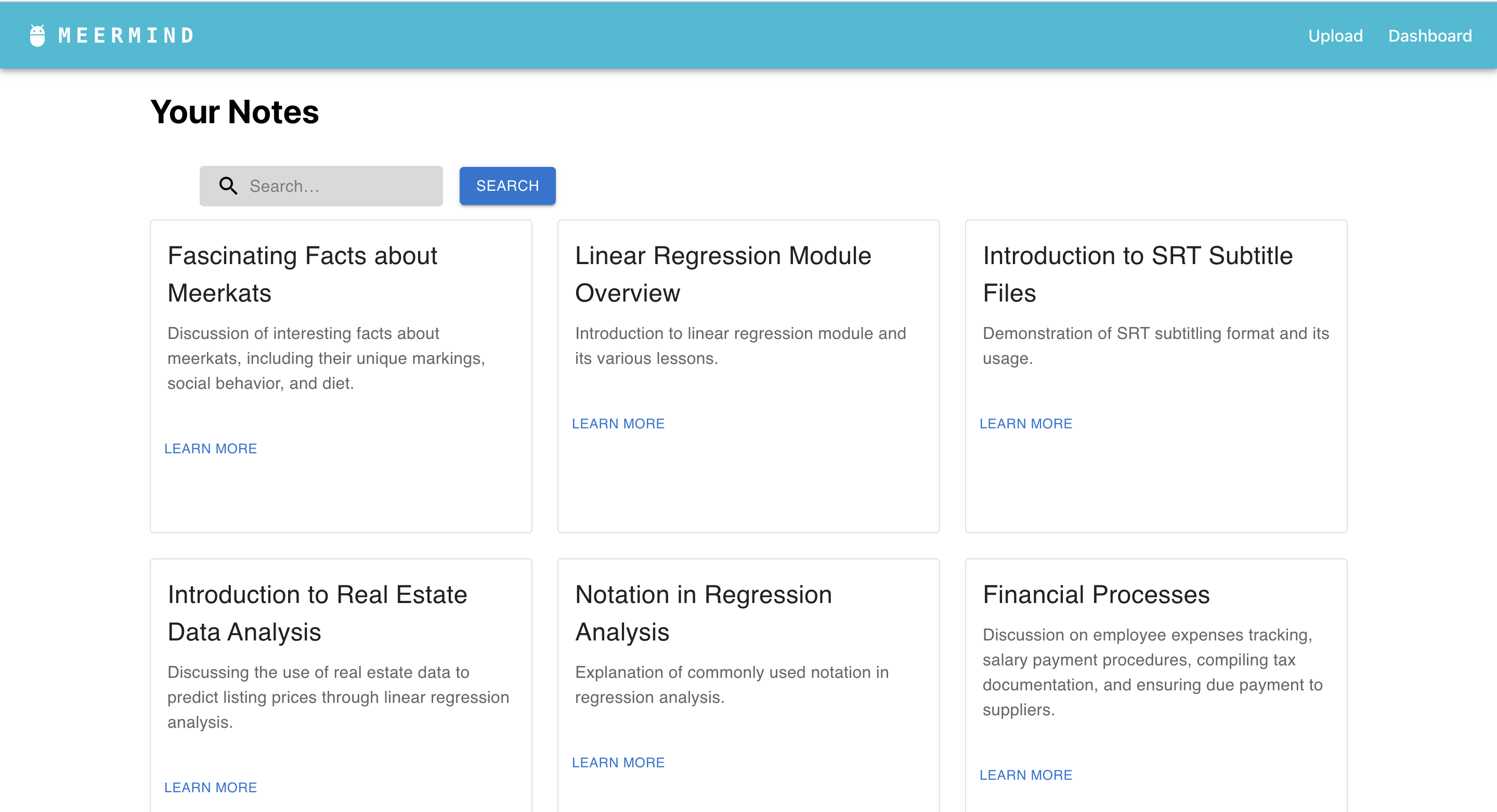Click the Notation in Regression Analysis heading
The image size is (1497, 812).
[703, 613]
